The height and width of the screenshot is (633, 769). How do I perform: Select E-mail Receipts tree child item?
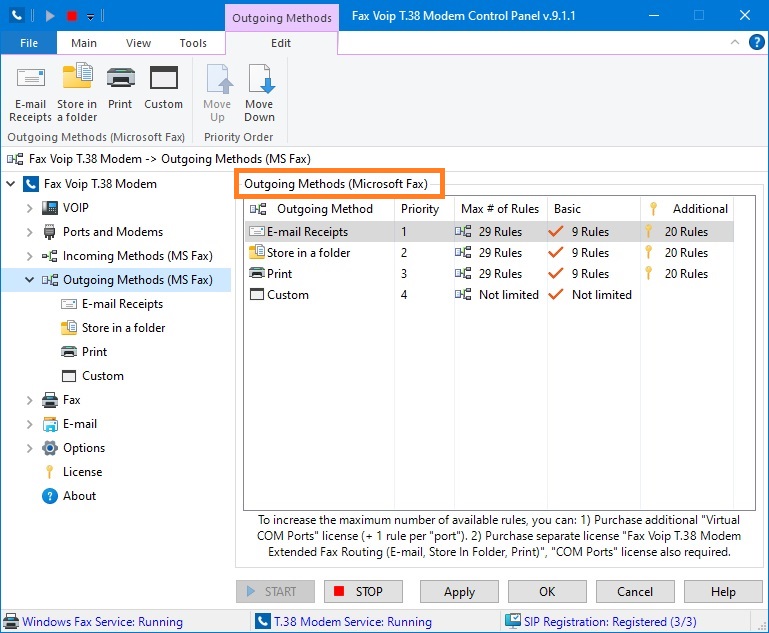pyautogui.click(x=122, y=304)
